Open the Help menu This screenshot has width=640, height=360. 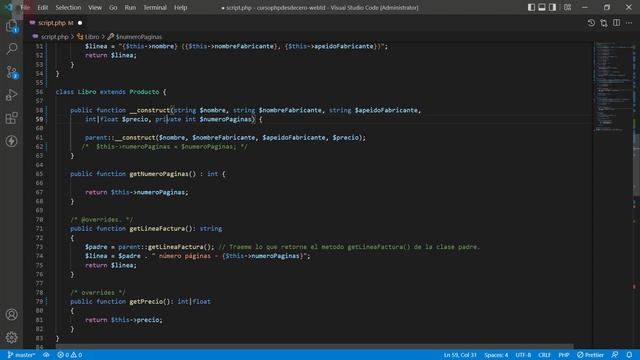click(x=180, y=7)
